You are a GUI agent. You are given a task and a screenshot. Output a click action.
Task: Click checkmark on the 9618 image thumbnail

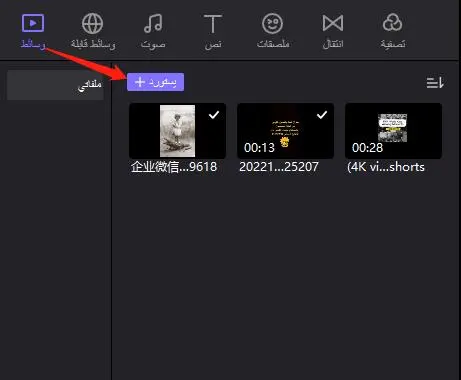pos(214,115)
